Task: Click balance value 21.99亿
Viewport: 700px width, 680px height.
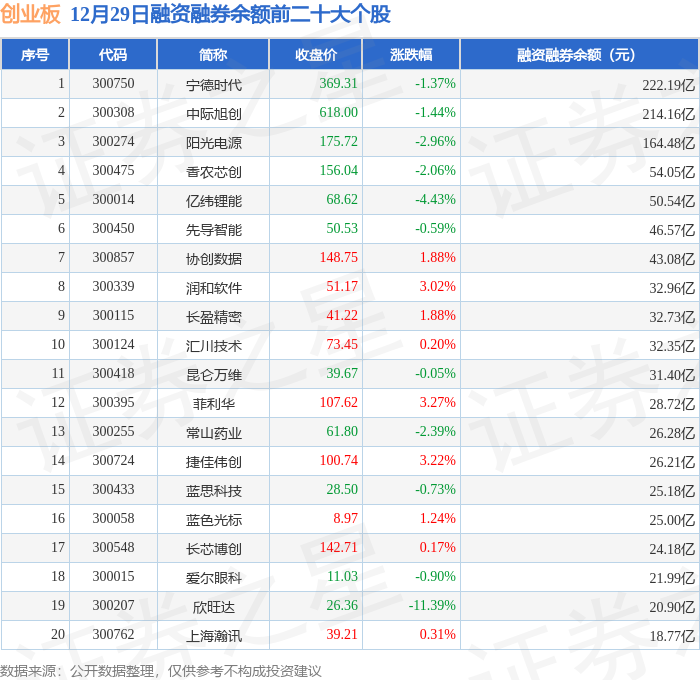Action: pos(672,578)
